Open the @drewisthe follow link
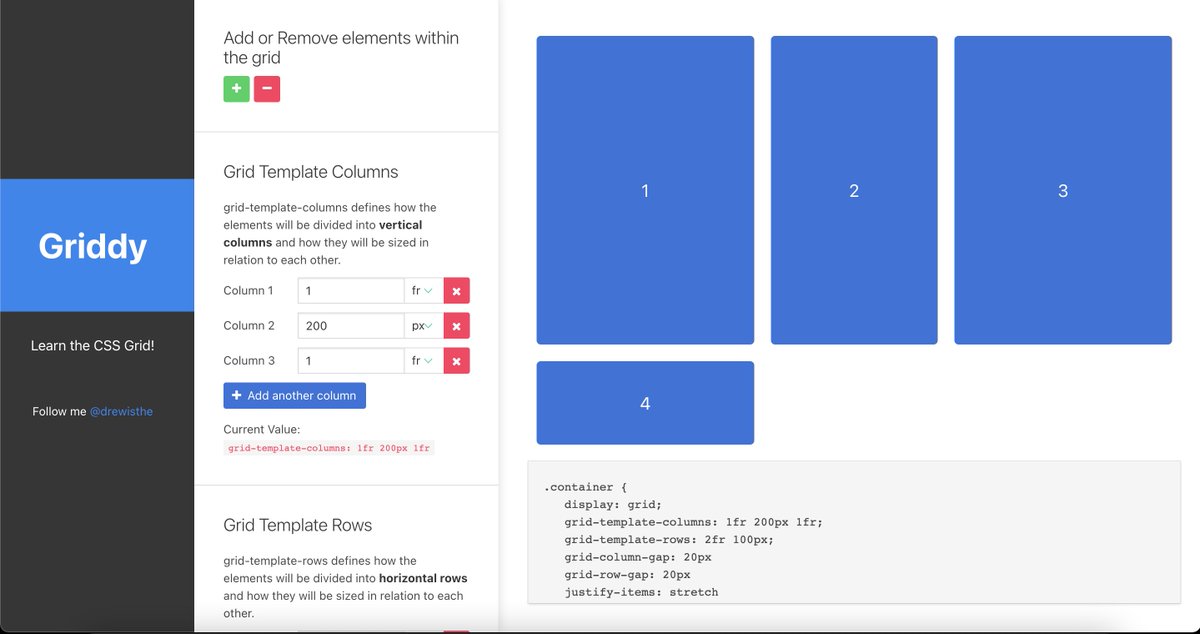The image size is (1200, 634). point(121,411)
